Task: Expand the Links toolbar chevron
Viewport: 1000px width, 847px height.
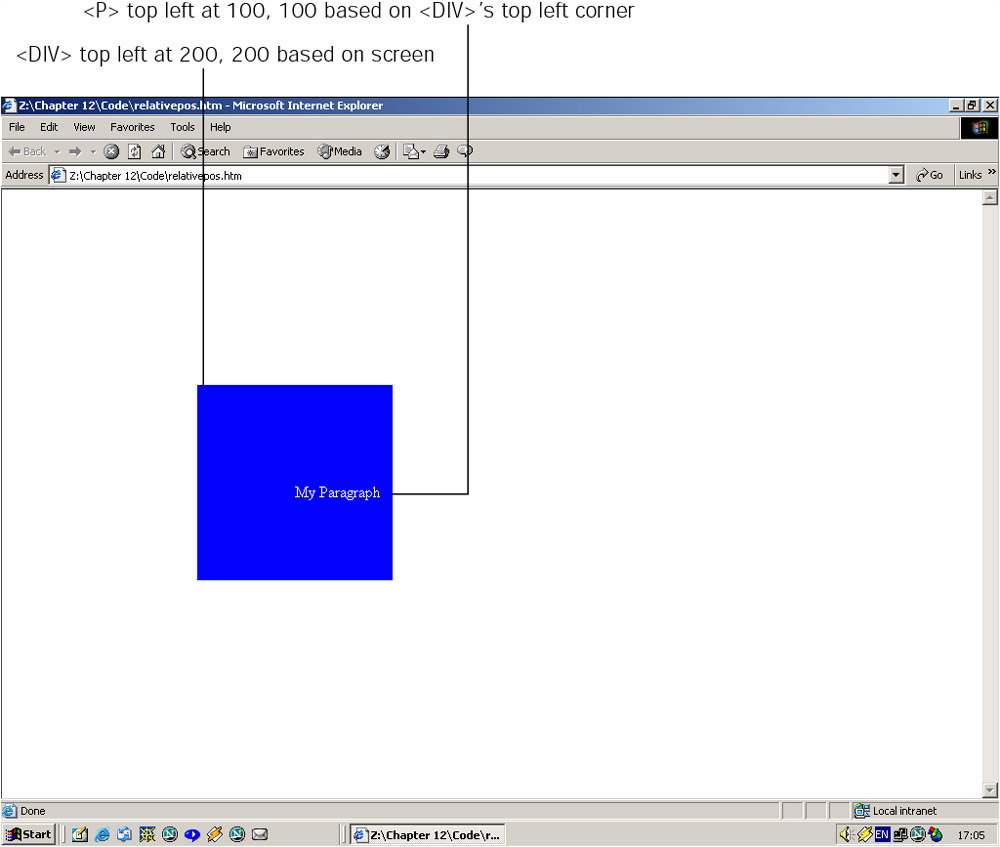Action: 992,172
